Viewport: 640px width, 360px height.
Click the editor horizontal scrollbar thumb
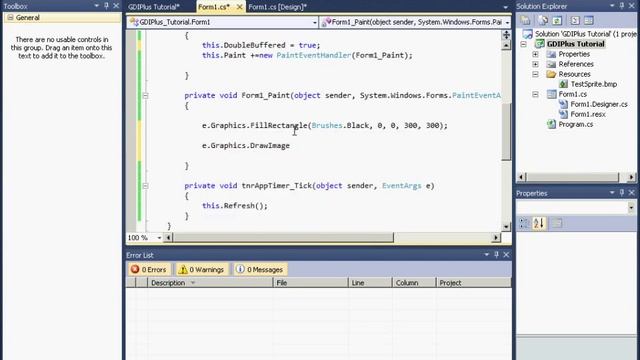[x=283, y=237]
